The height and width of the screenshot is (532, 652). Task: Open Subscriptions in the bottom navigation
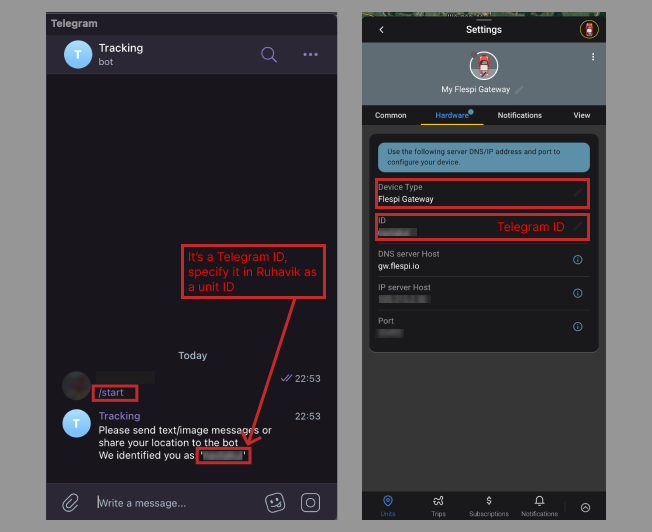coord(489,506)
